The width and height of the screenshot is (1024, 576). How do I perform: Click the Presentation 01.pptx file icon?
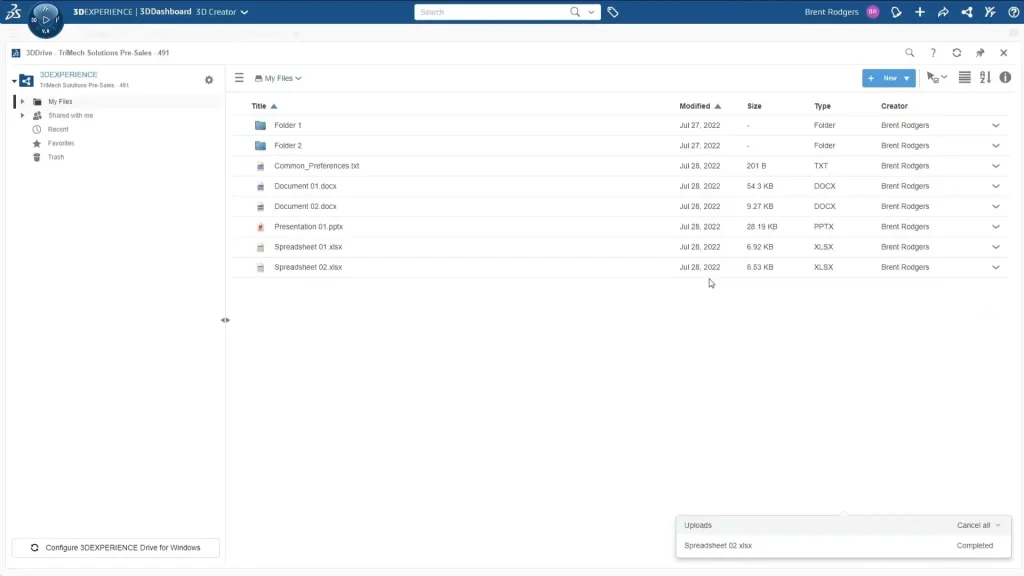coord(261,227)
